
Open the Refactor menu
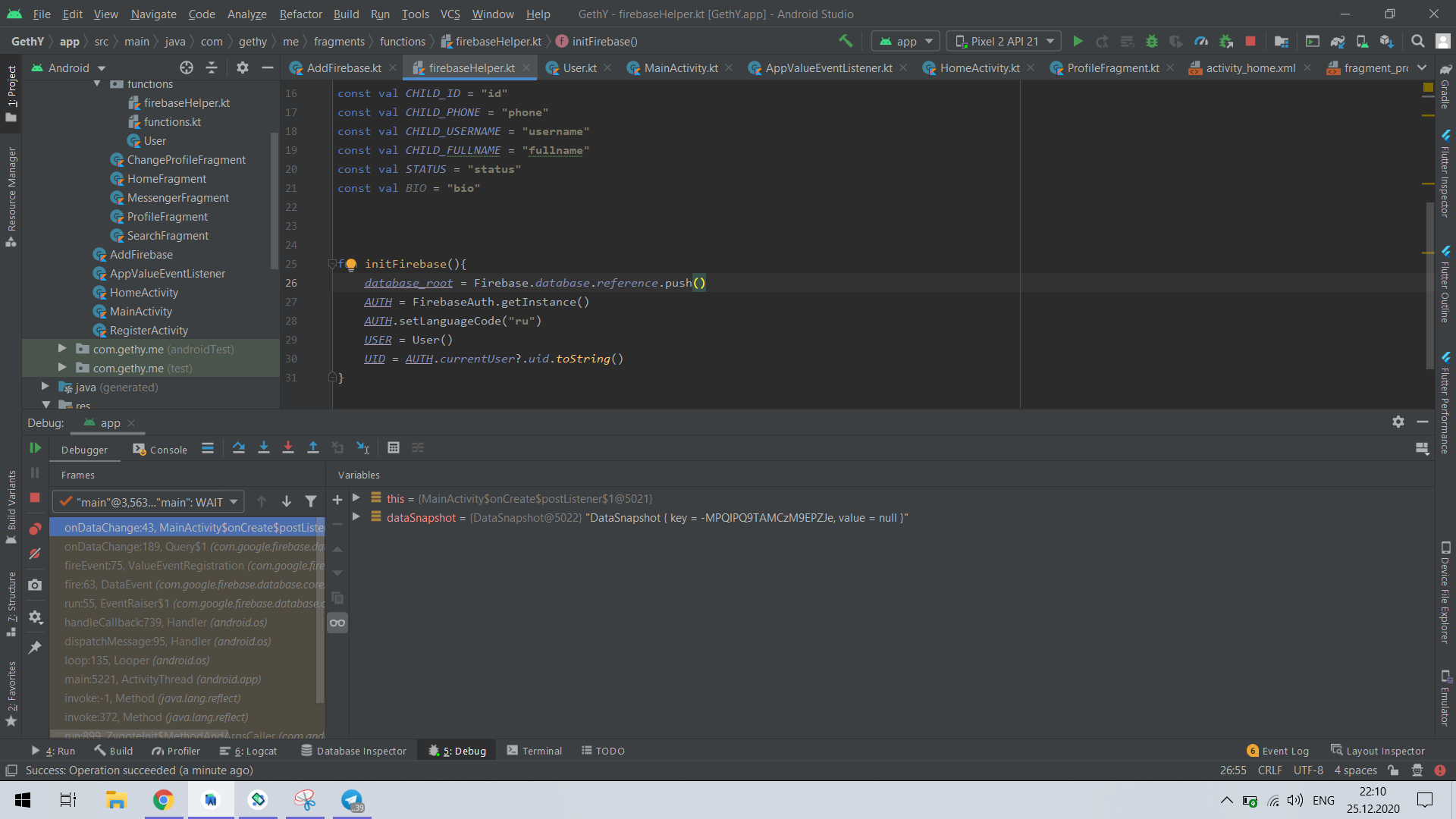tap(300, 14)
